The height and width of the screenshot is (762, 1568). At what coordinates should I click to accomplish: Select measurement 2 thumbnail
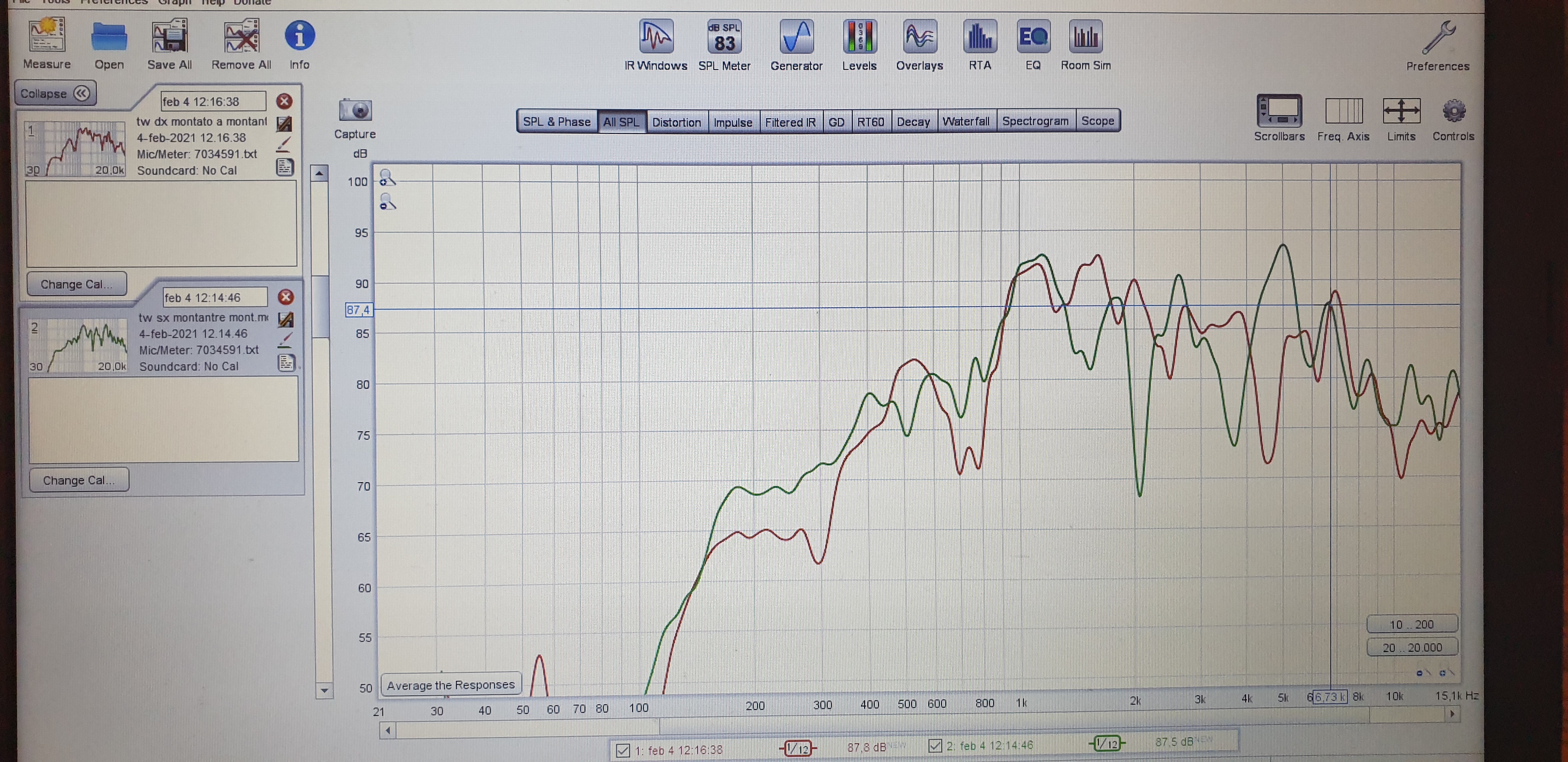[77, 345]
